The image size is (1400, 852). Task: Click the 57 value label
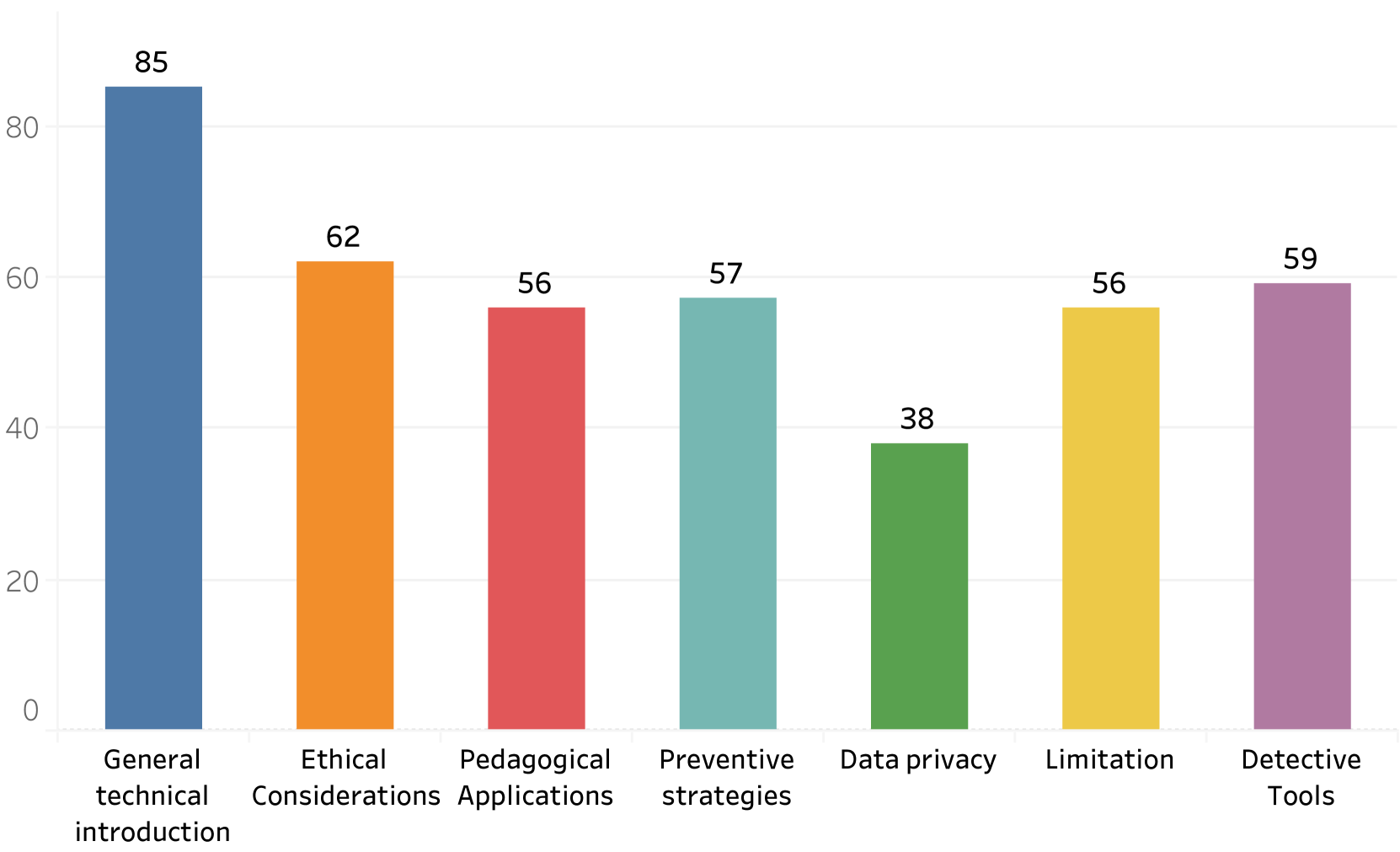(x=726, y=274)
